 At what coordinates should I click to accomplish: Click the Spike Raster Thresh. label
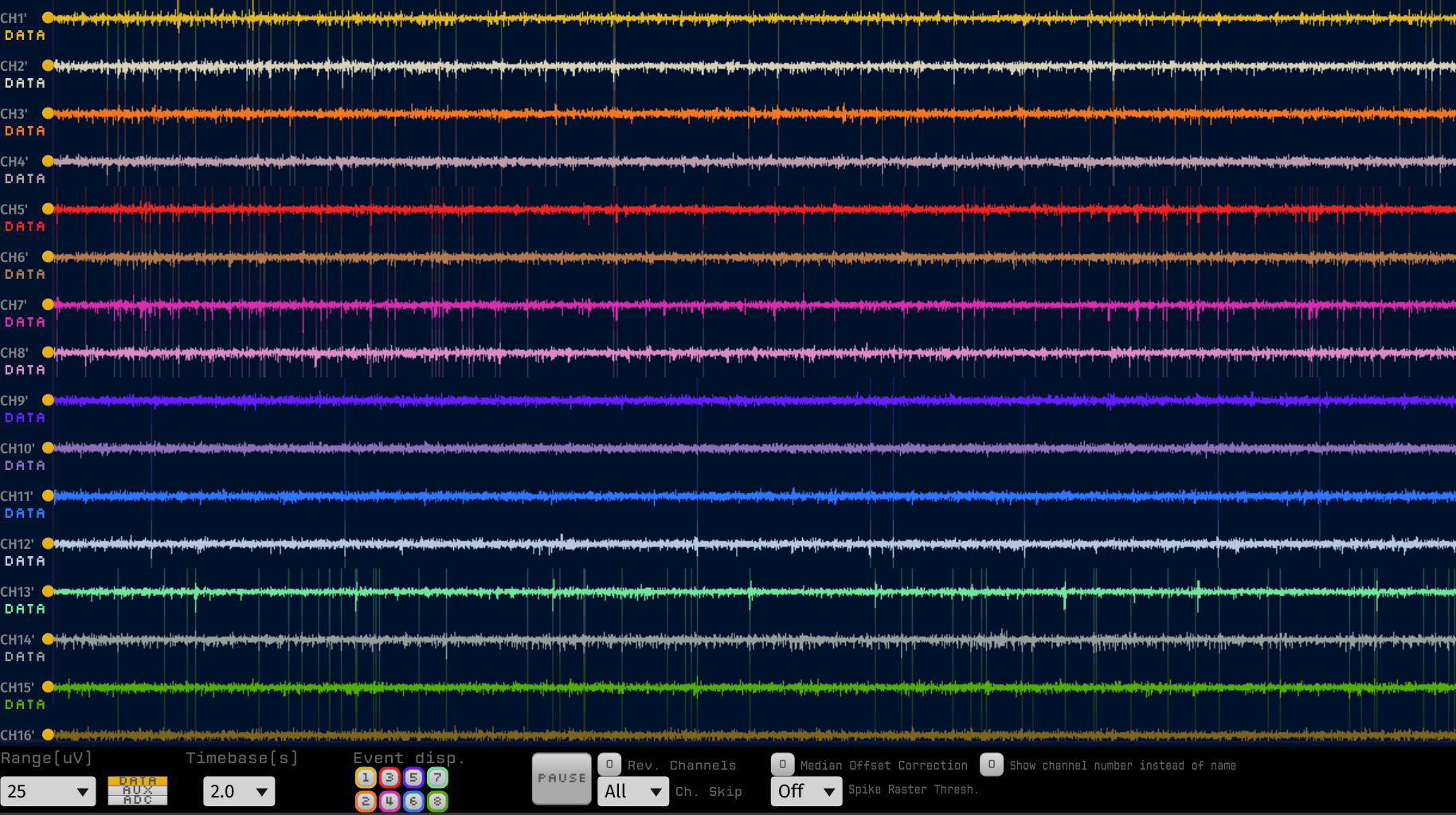[913, 790]
